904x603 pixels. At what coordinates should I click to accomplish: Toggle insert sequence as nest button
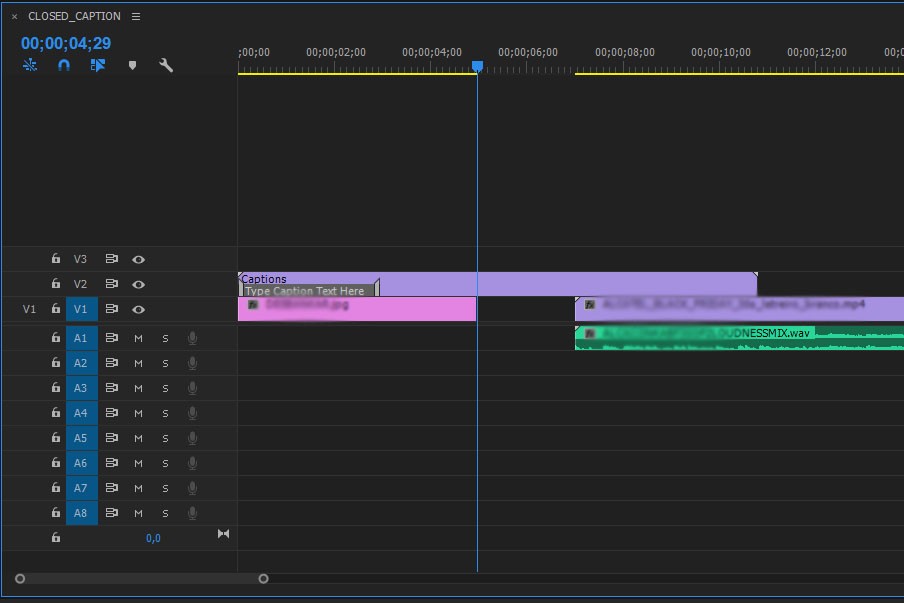pyautogui.click(x=30, y=65)
